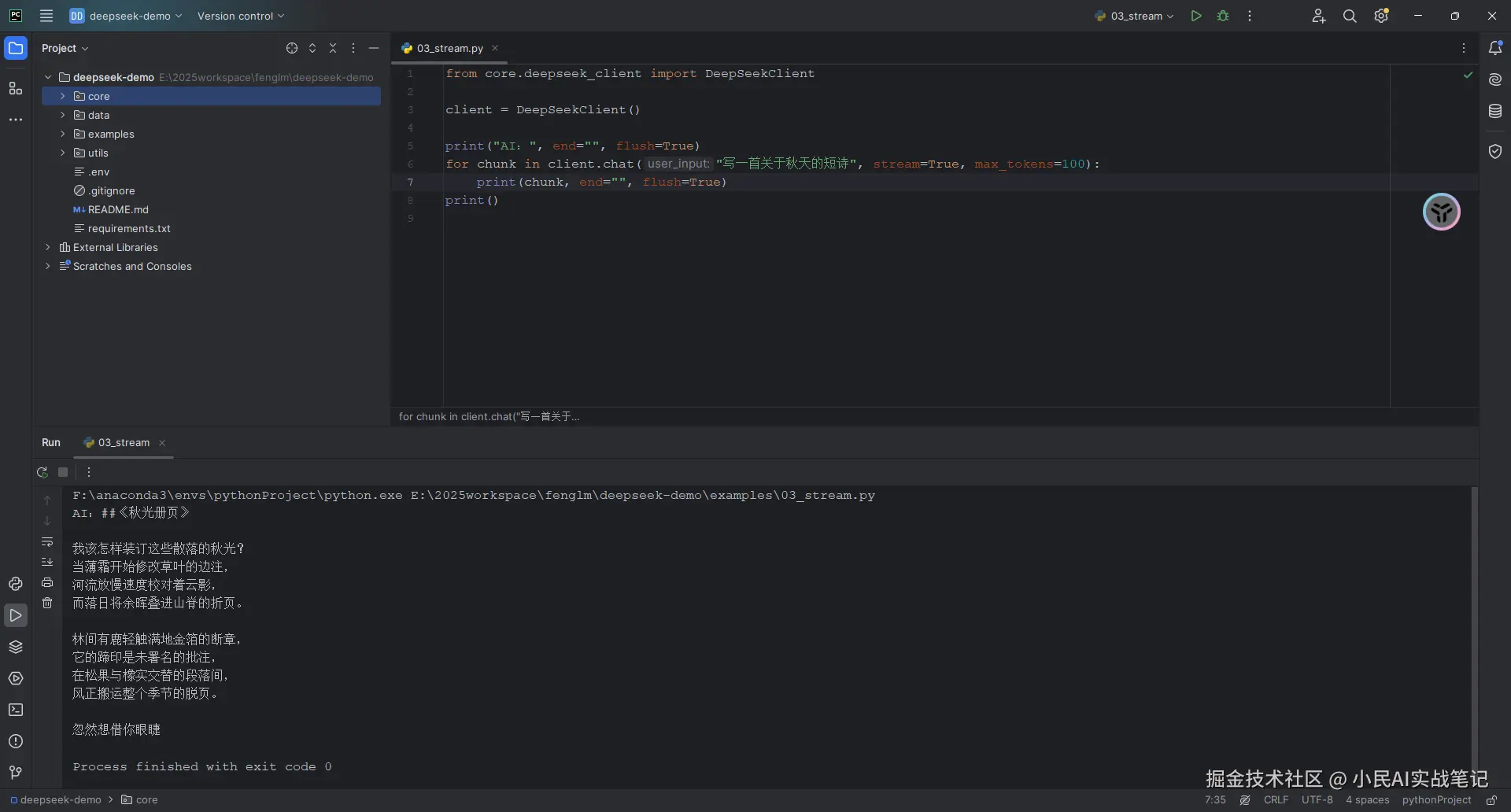1511x812 pixels.
Task: Print the console output
Action: point(47,582)
